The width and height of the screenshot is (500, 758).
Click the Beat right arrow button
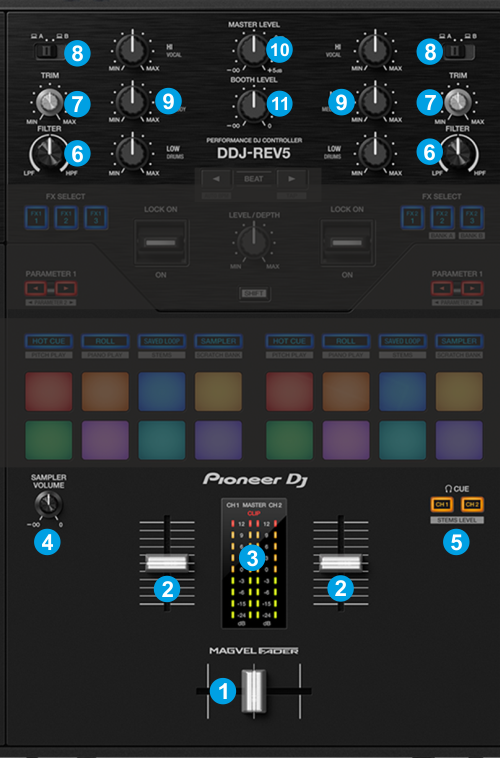pyautogui.click(x=291, y=178)
